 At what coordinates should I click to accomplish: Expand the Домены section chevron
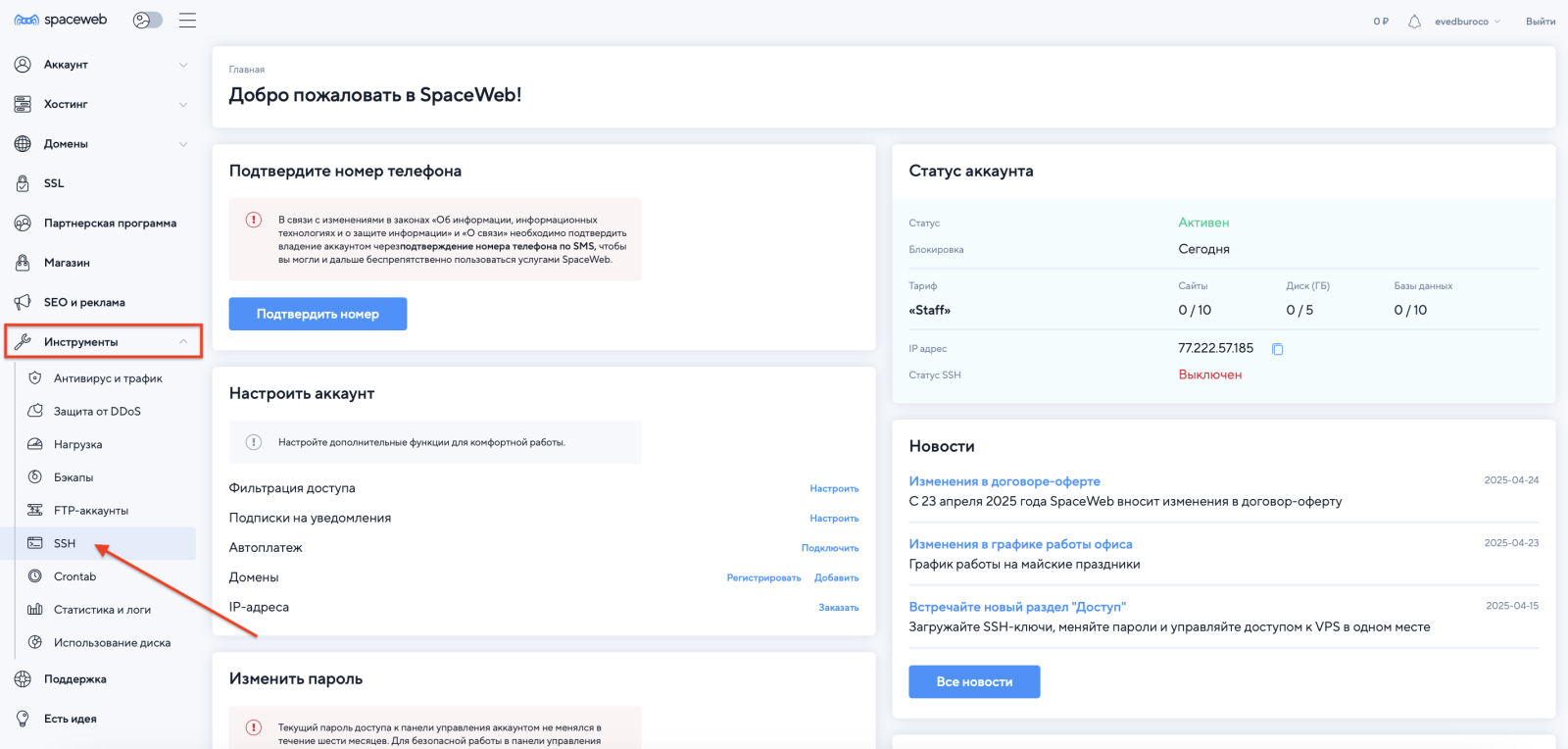pyautogui.click(x=183, y=144)
